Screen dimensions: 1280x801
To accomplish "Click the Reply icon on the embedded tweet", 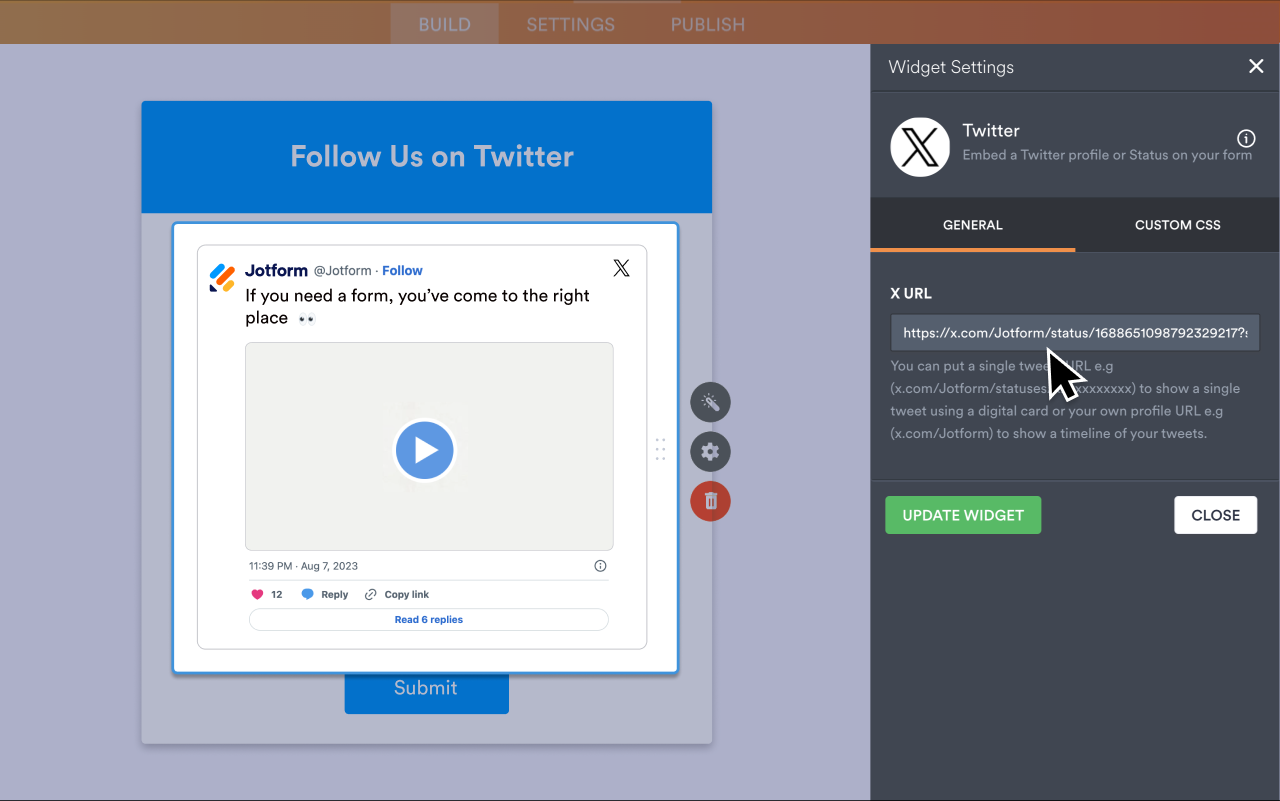I will 309,594.
